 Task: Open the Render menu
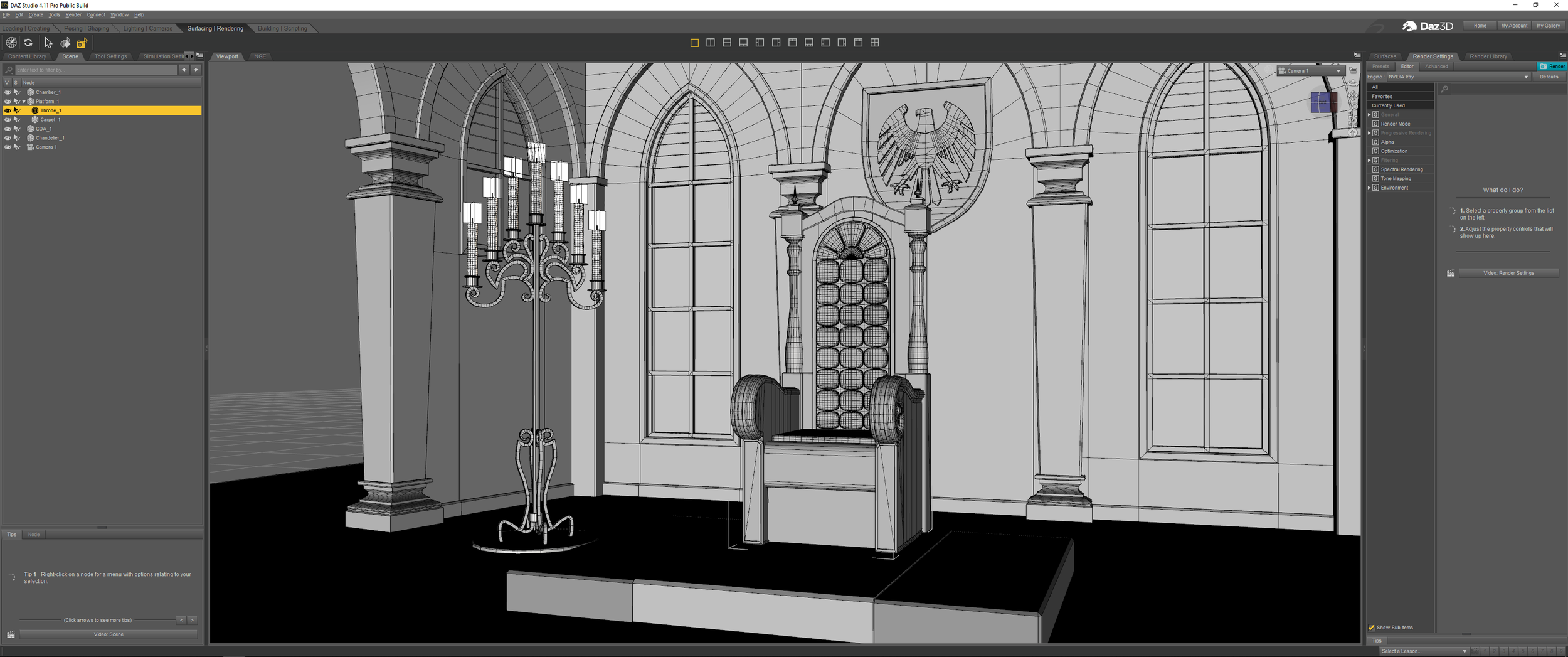click(x=73, y=14)
